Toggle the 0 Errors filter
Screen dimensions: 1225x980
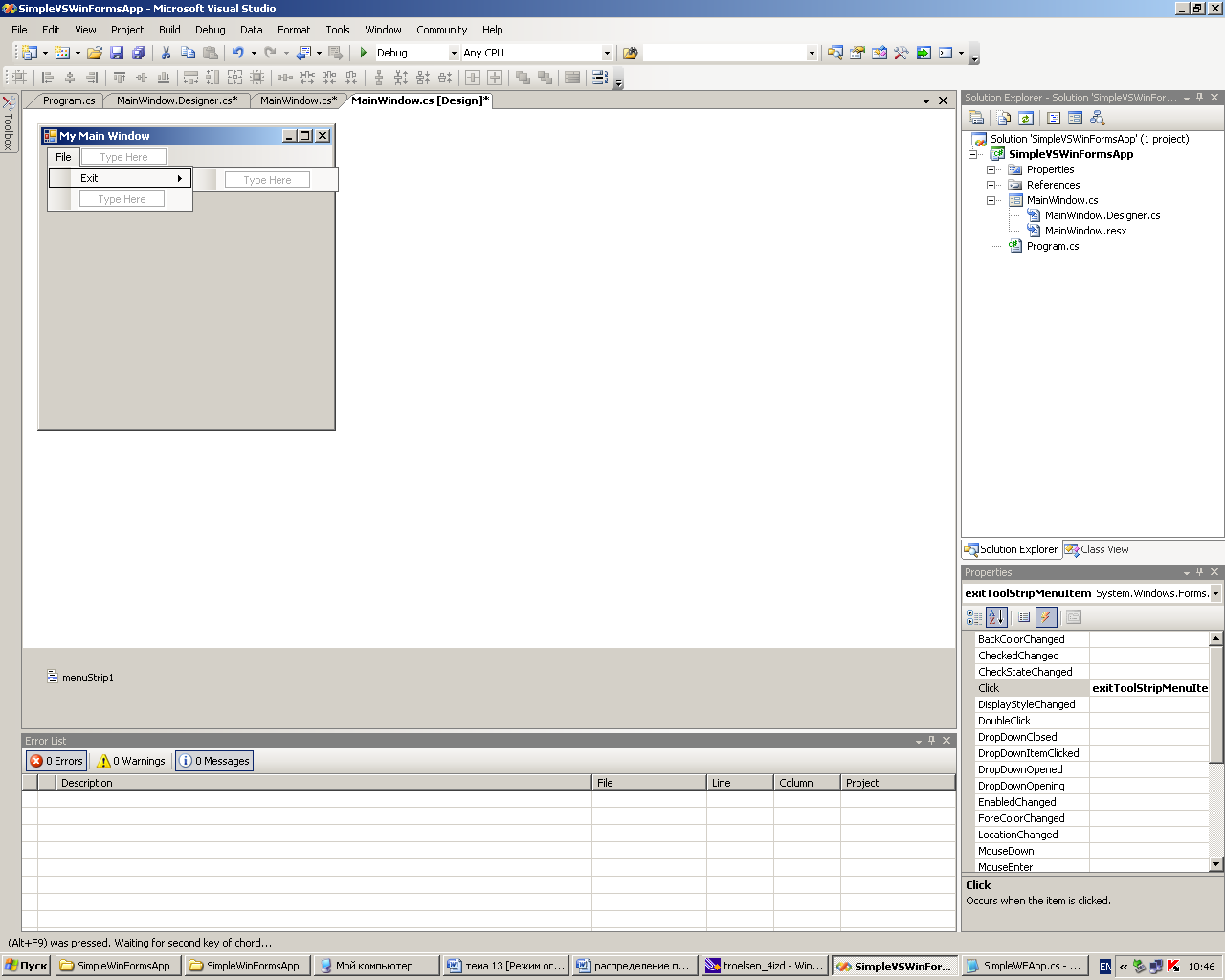[x=56, y=761]
